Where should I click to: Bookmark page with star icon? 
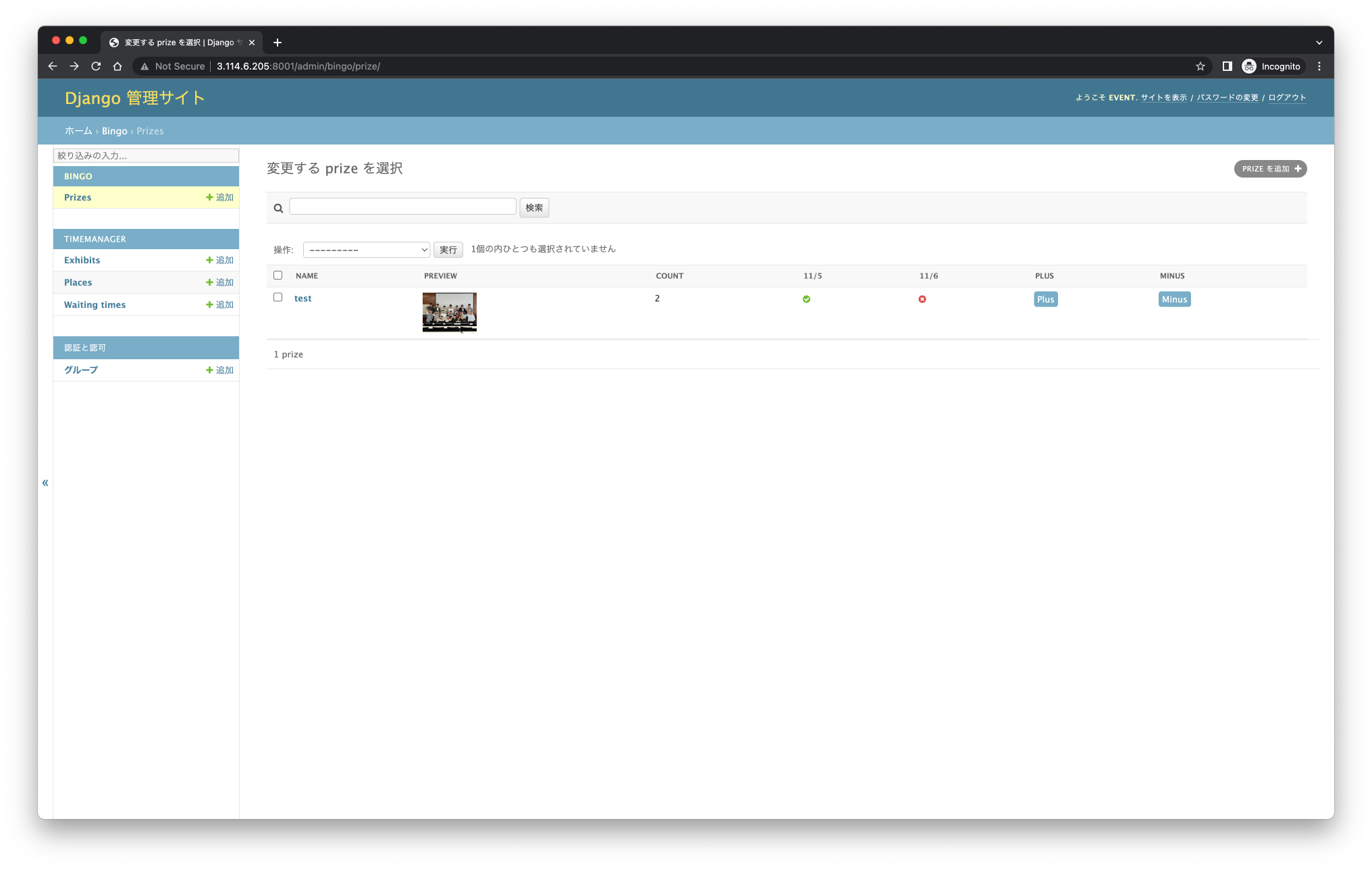pos(1200,66)
